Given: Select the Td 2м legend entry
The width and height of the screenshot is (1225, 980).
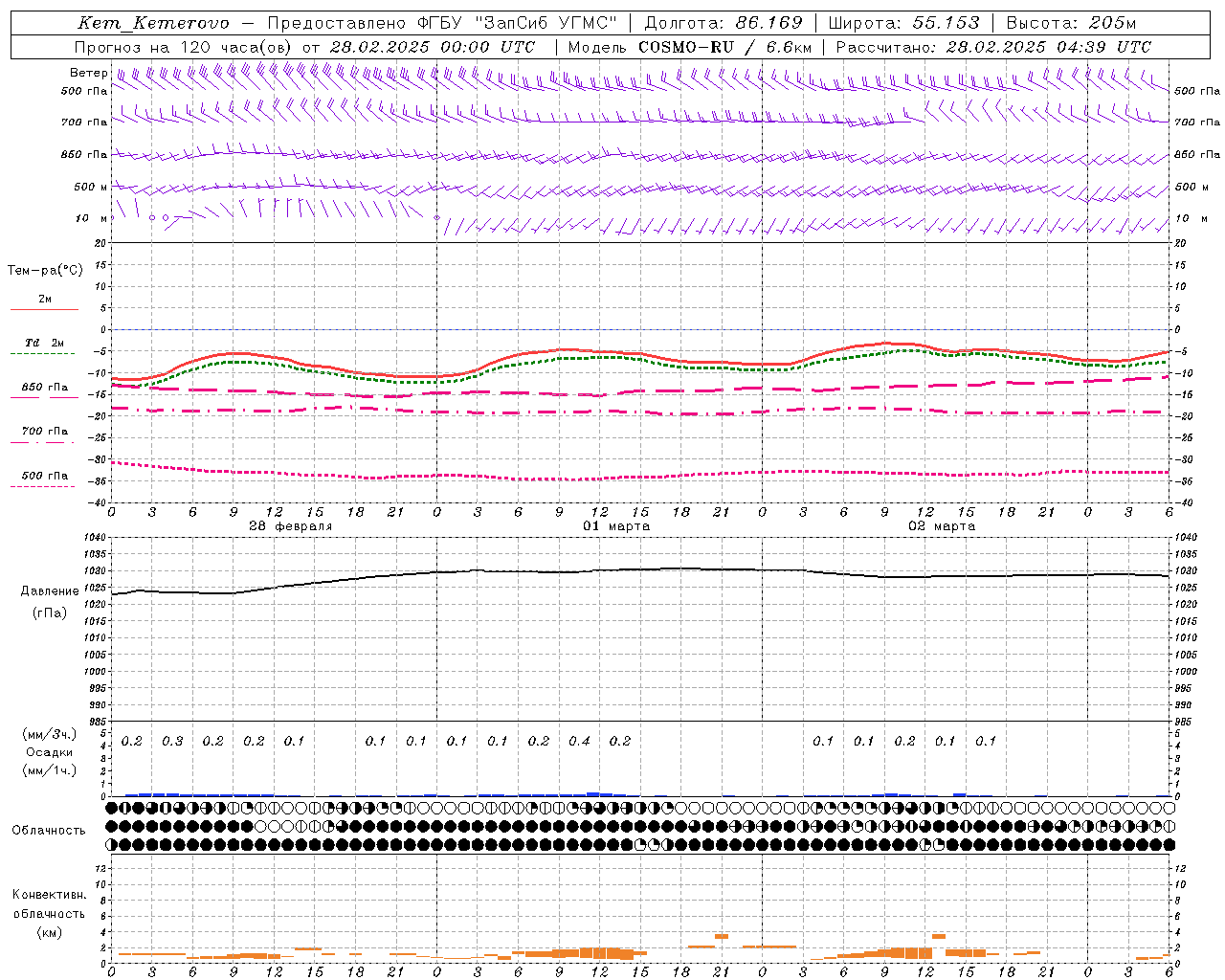Looking at the screenshot, I should tap(44, 343).
